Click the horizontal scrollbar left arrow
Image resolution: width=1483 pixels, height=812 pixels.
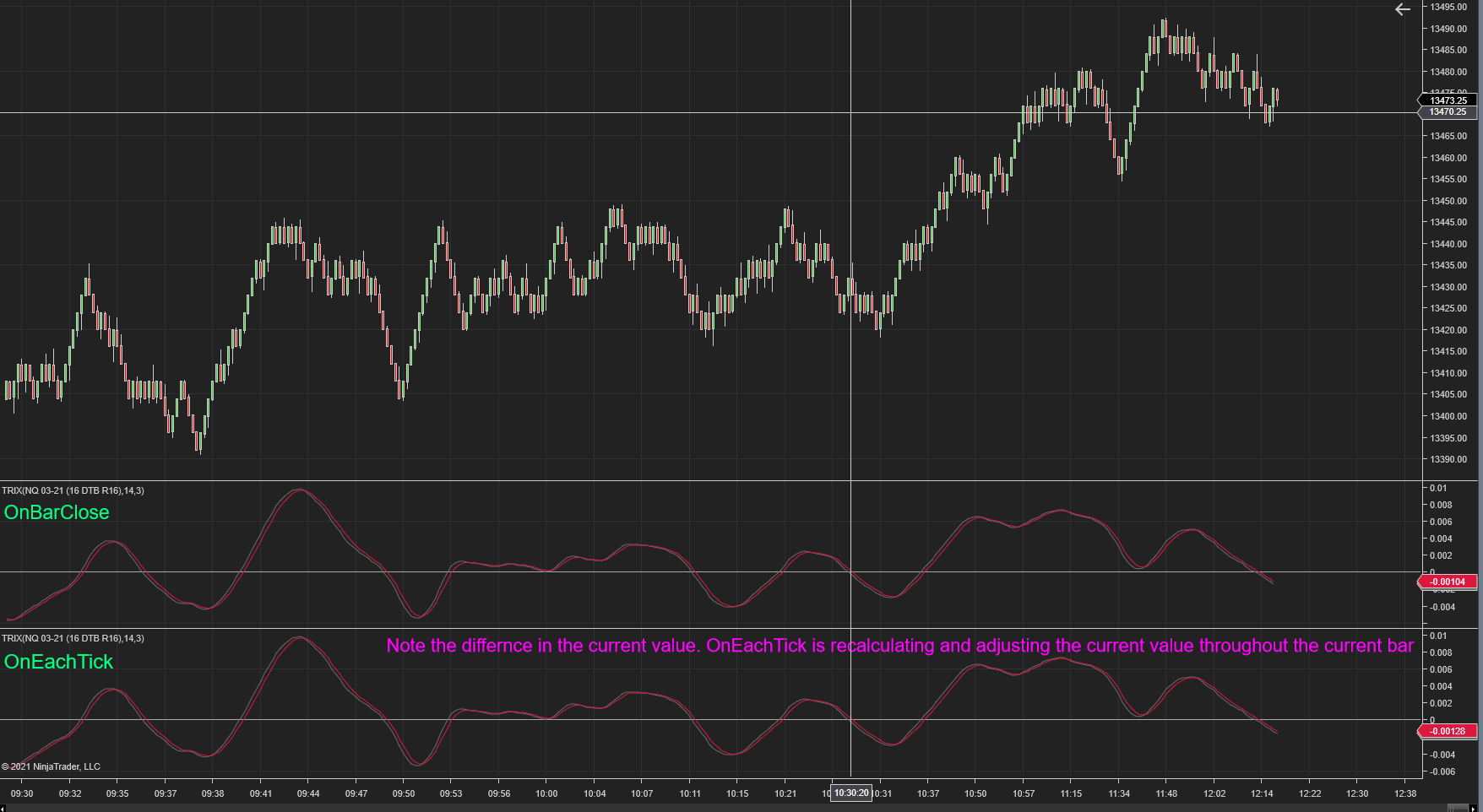pyautogui.click(x=3, y=809)
